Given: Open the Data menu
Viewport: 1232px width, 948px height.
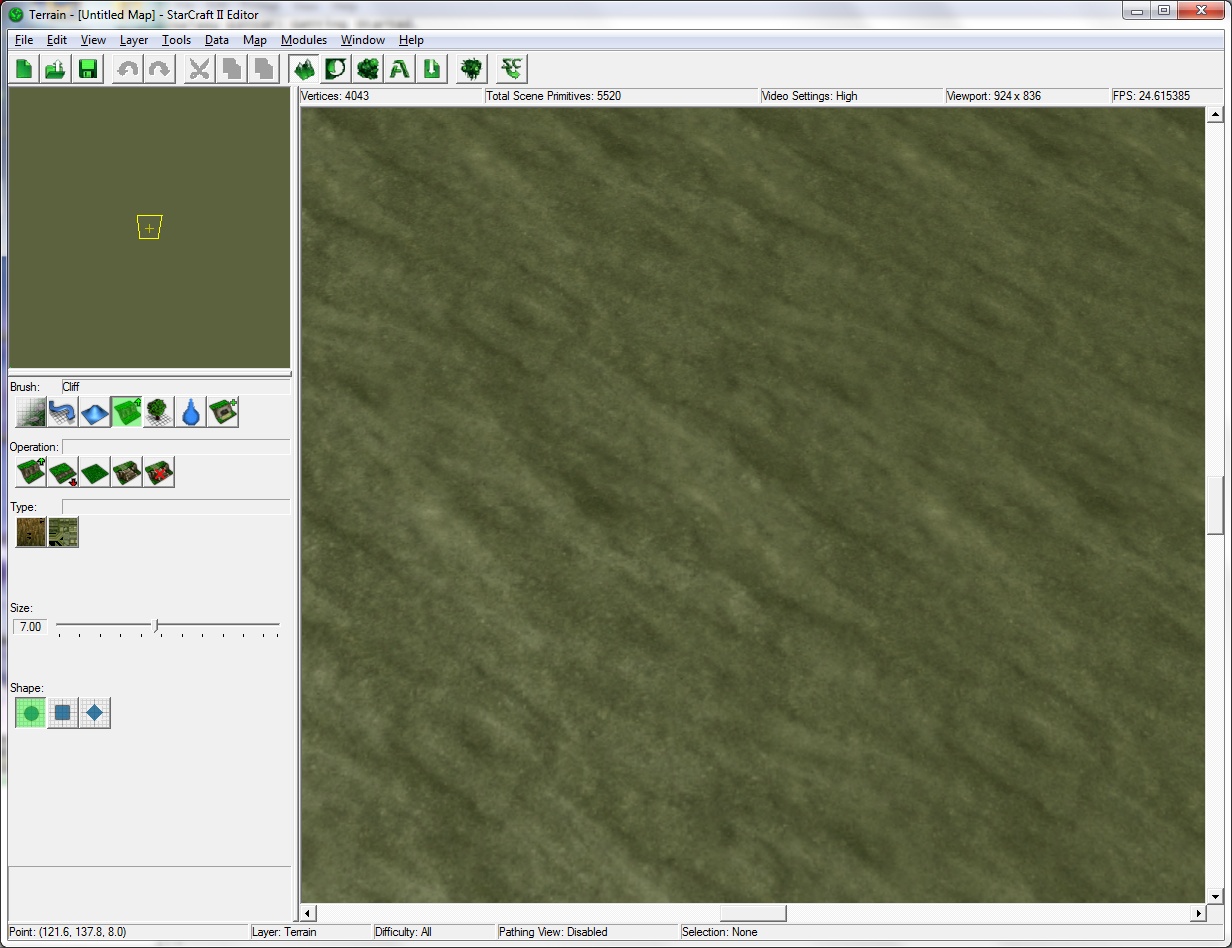Looking at the screenshot, I should 217,40.
